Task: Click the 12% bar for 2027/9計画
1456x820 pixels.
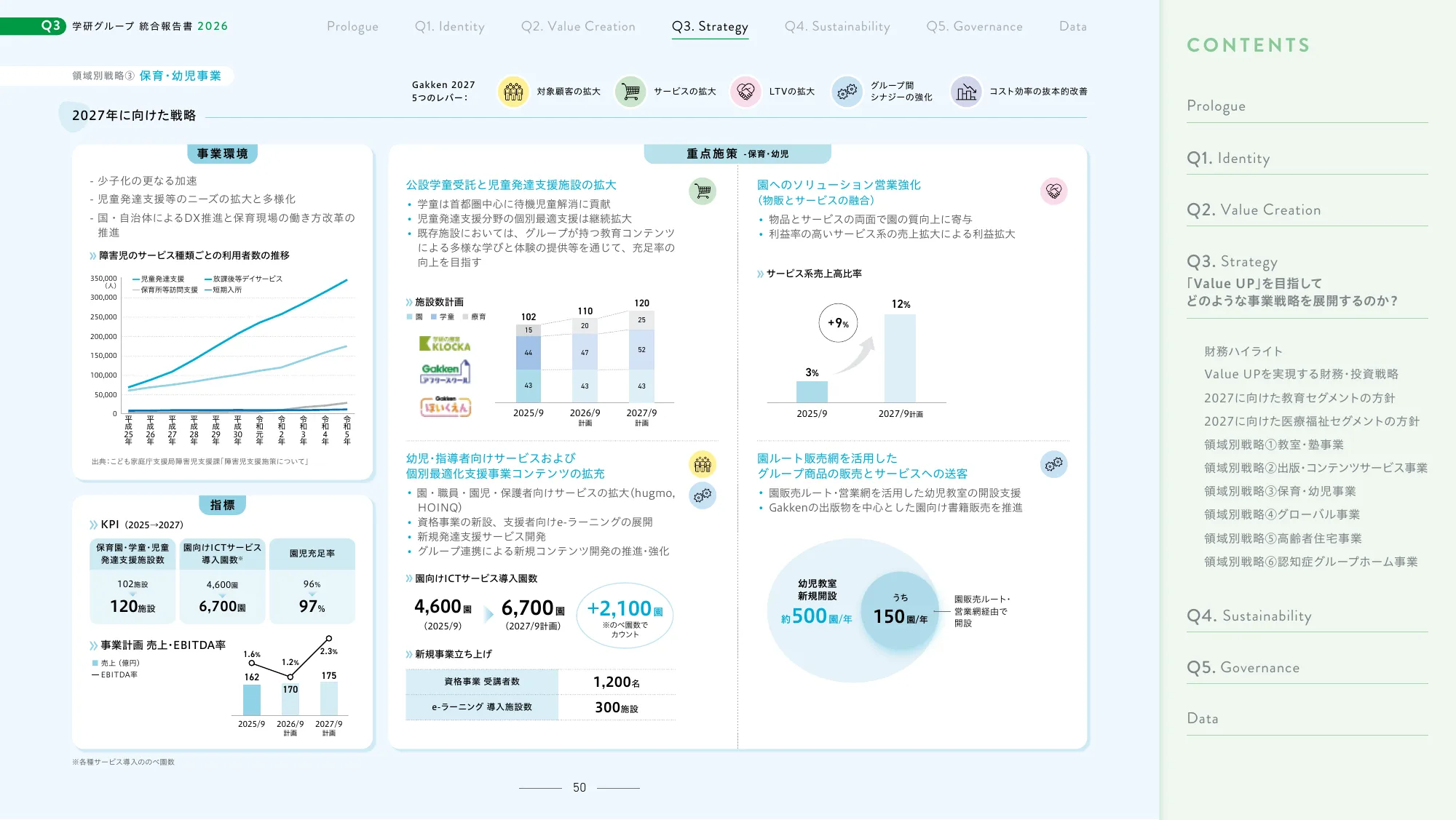Action: [x=900, y=358]
